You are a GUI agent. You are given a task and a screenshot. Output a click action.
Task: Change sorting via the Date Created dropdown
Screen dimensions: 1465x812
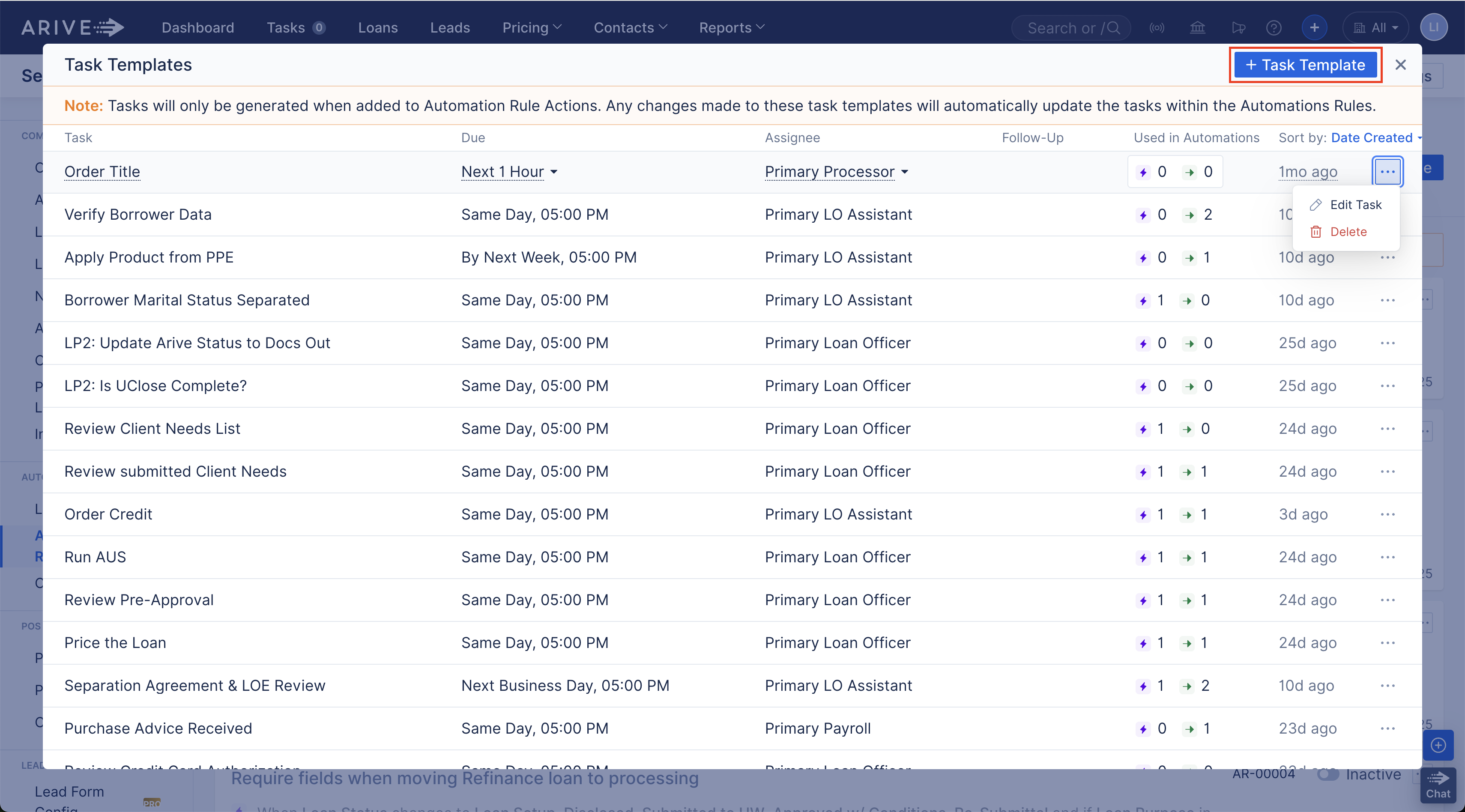coord(1373,137)
